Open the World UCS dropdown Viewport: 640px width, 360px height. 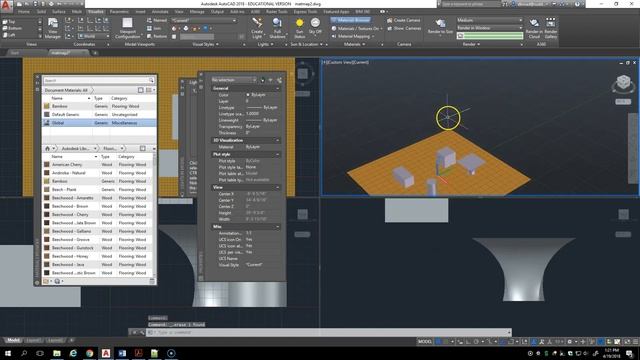(94, 36)
